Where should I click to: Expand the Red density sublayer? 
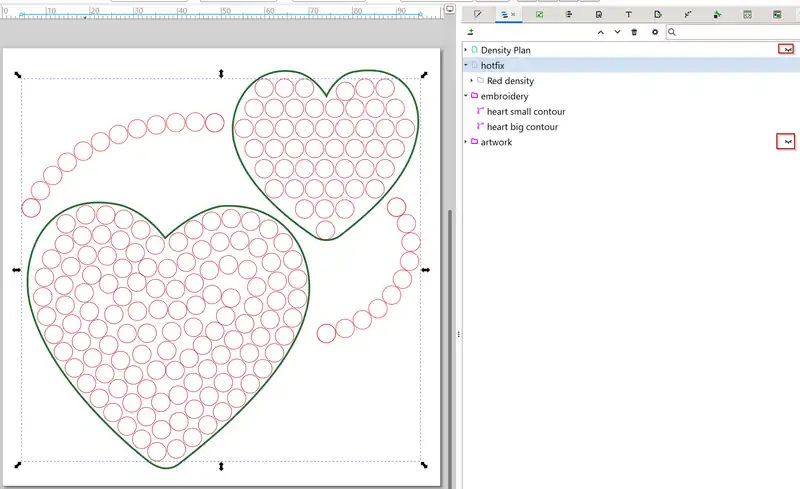pos(472,80)
